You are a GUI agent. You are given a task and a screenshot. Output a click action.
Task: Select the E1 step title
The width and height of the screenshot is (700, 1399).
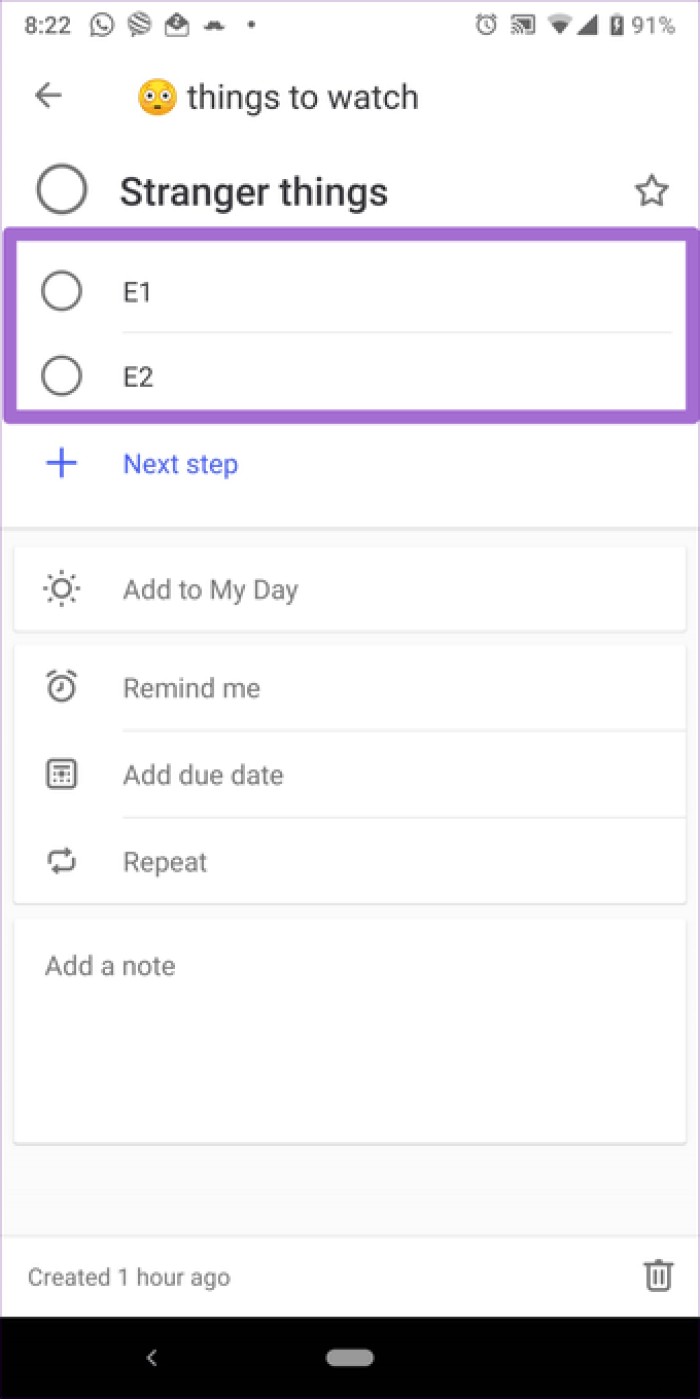pyautogui.click(x=138, y=291)
